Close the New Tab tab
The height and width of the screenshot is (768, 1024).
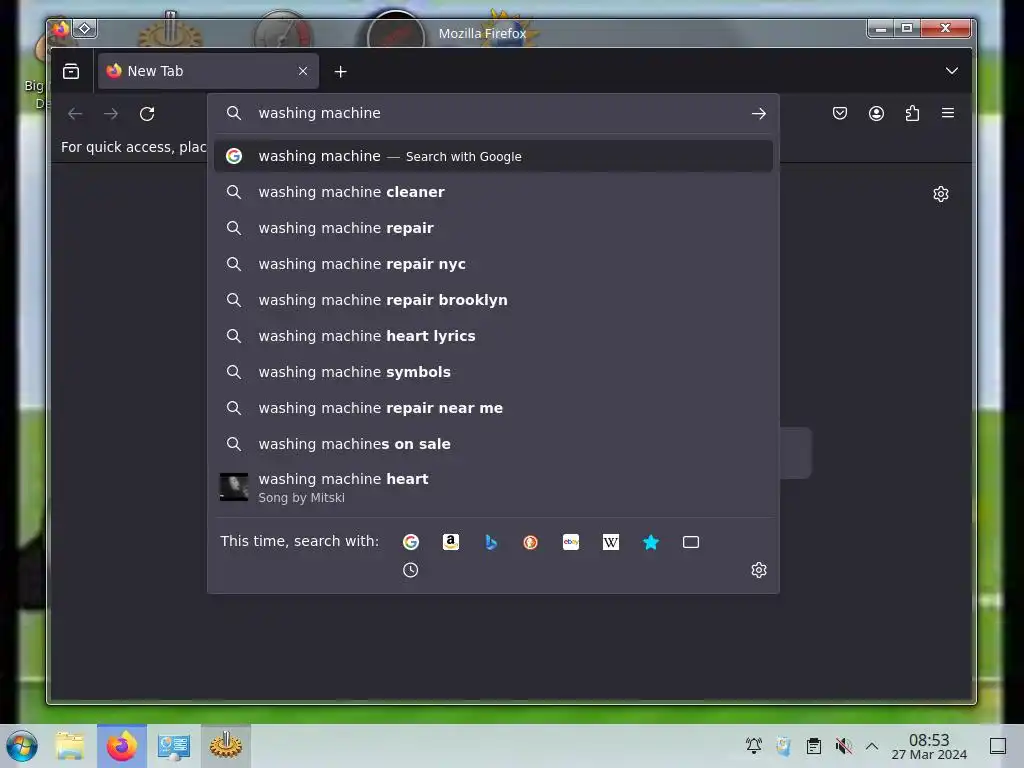(303, 71)
